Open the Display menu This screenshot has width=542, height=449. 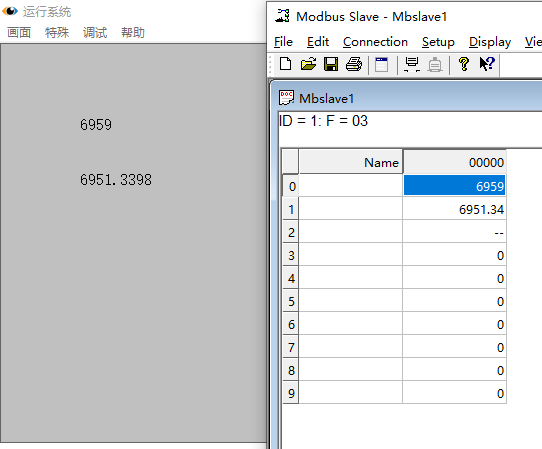(490, 42)
